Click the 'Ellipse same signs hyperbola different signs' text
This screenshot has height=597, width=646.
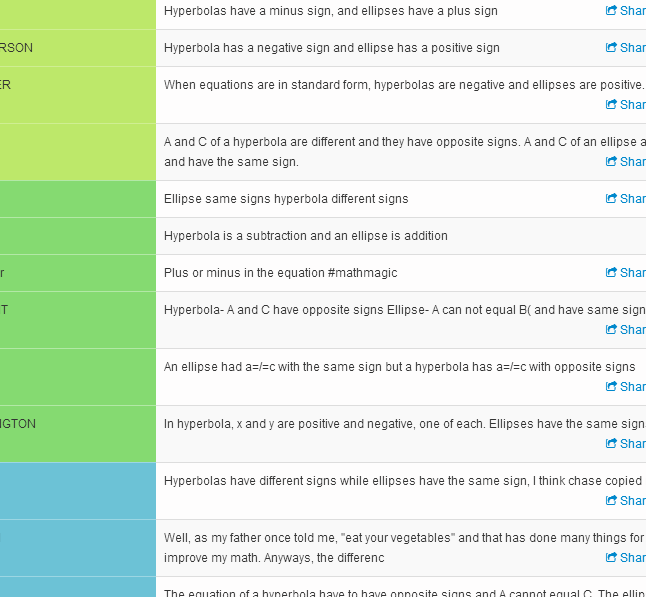[x=286, y=199]
